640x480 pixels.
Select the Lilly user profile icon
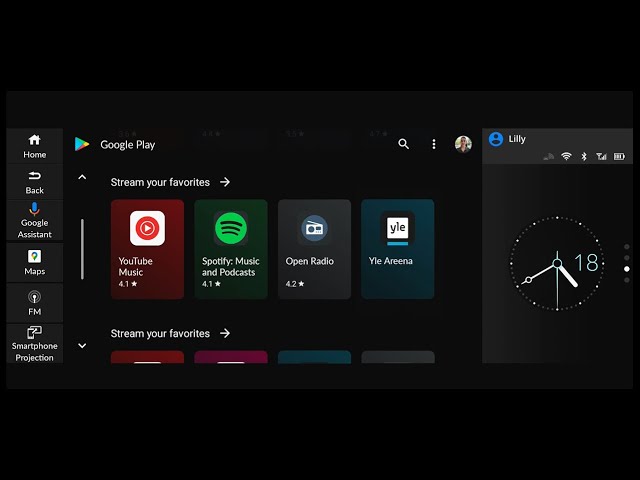click(496, 139)
